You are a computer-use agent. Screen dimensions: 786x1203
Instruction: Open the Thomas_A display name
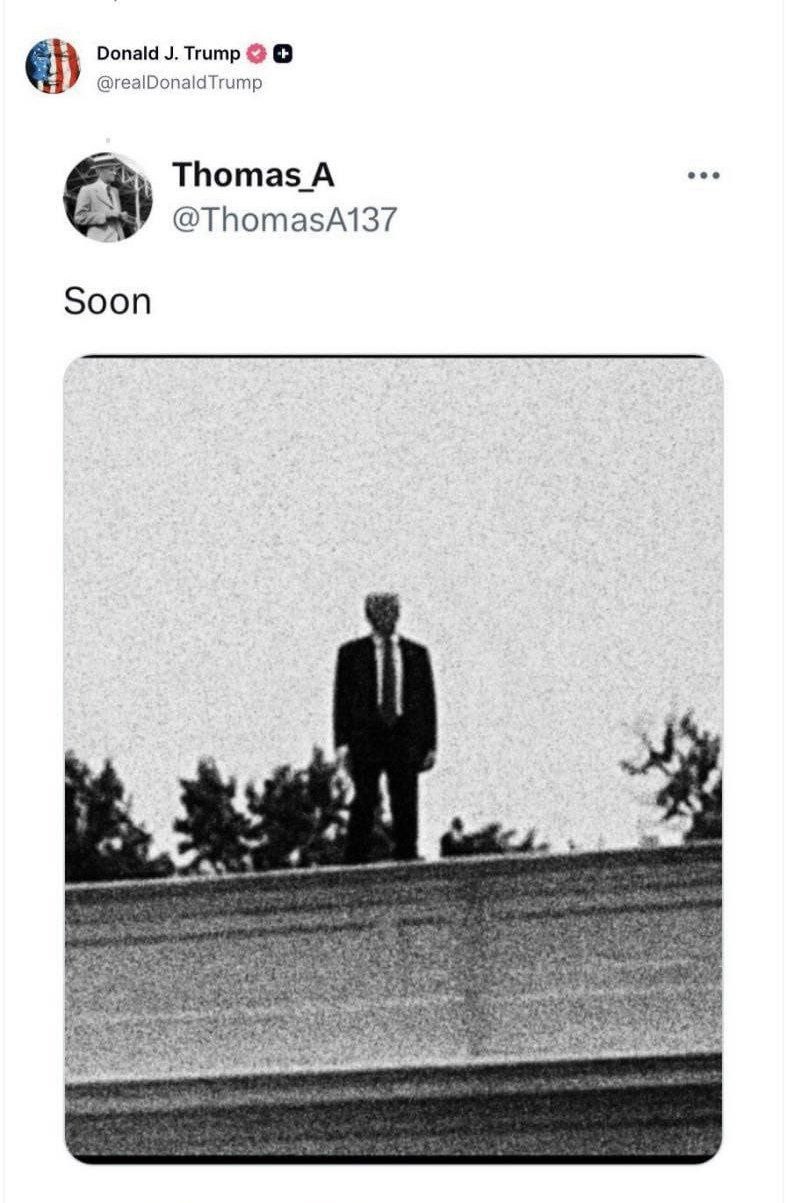click(253, 175)
